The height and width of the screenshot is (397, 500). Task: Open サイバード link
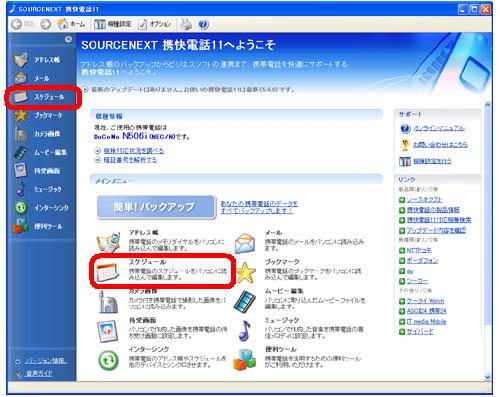pos(420,332)
